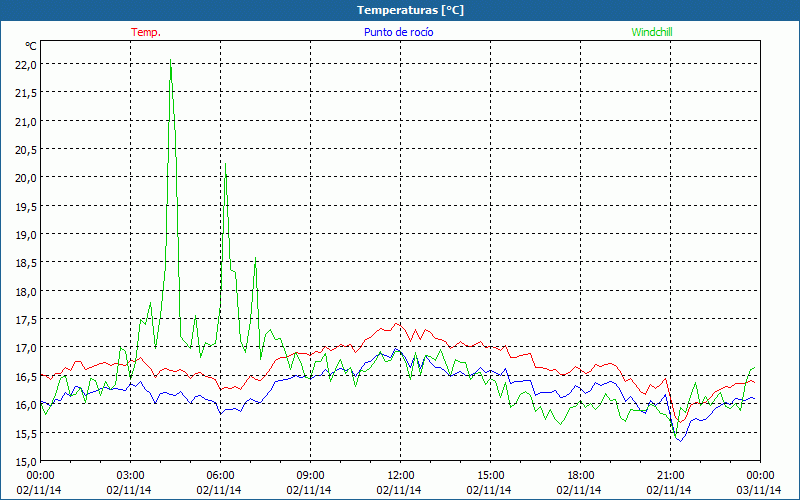Click the 19,5 value on the y-axis
Viewport: 800px width, 500px height.
(26, 207)
